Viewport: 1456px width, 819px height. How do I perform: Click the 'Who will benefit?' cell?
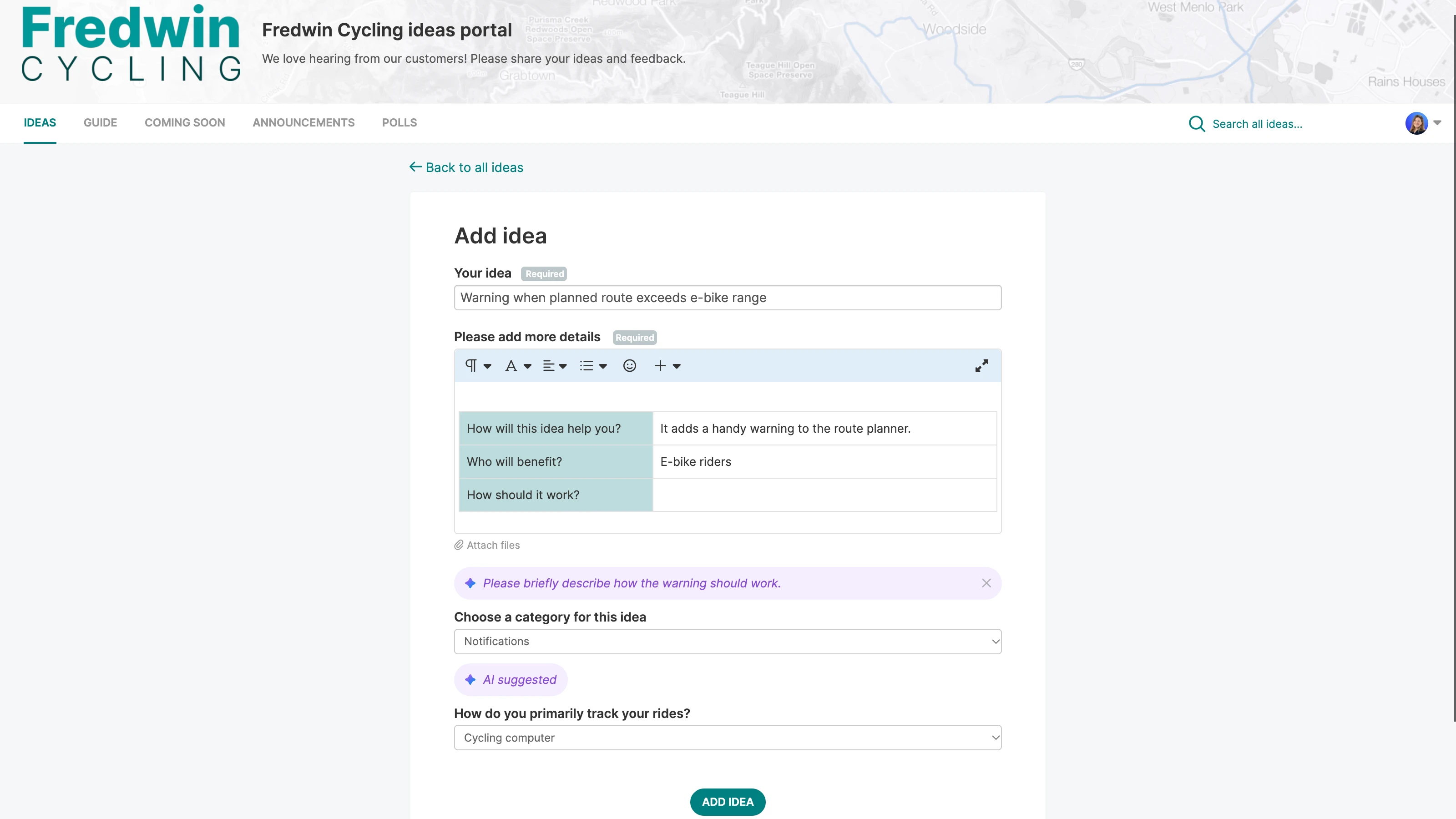click(556, 462)
